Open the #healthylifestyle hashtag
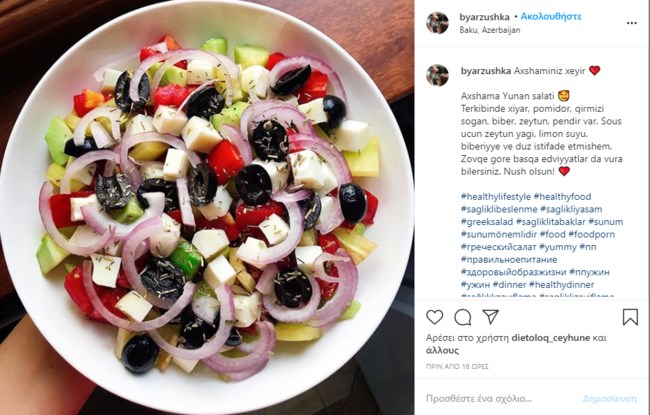Viewport: 650px width, 415px height. coord(496,197)
